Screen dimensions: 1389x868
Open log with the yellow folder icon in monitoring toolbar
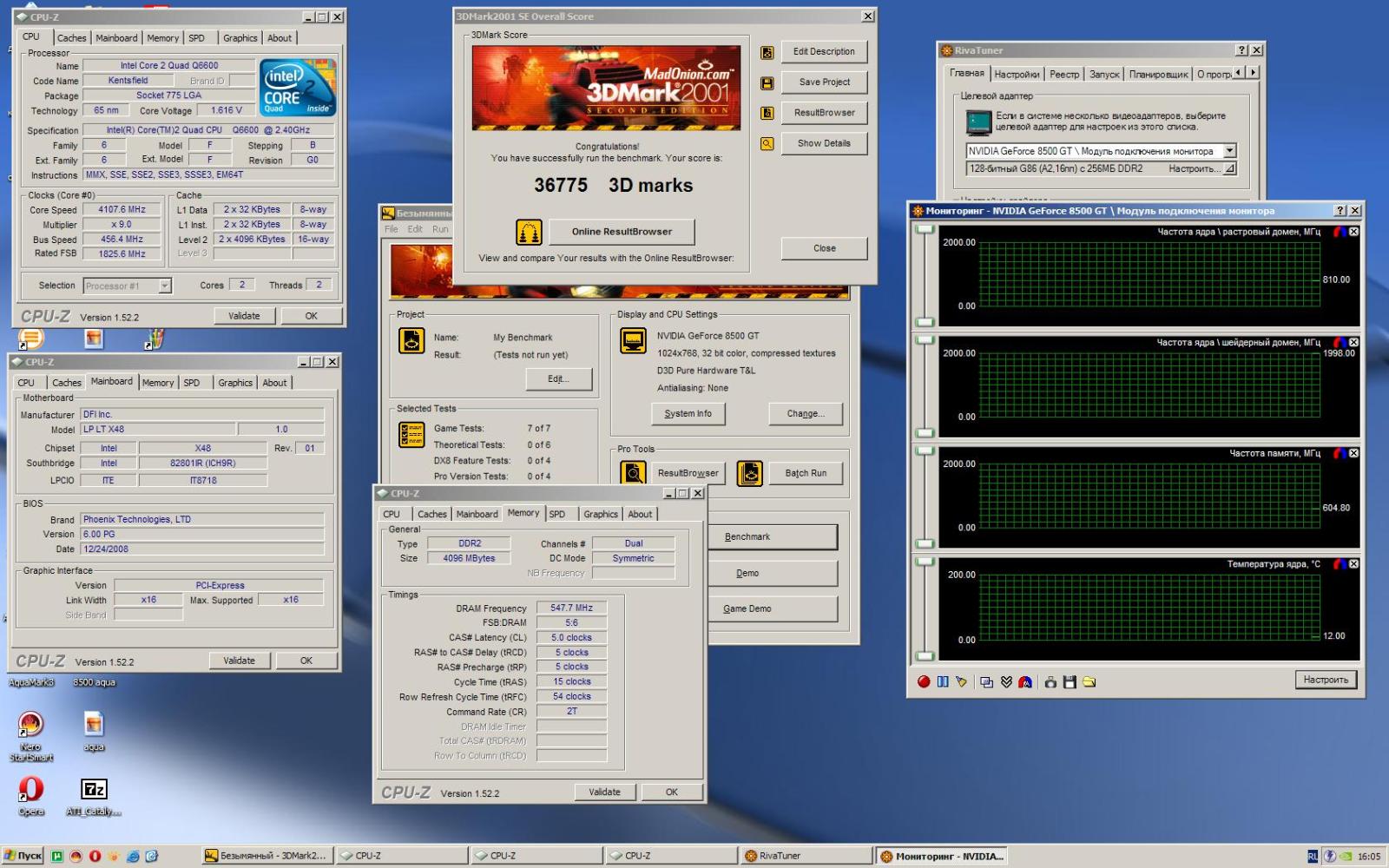coord(1089,682)
